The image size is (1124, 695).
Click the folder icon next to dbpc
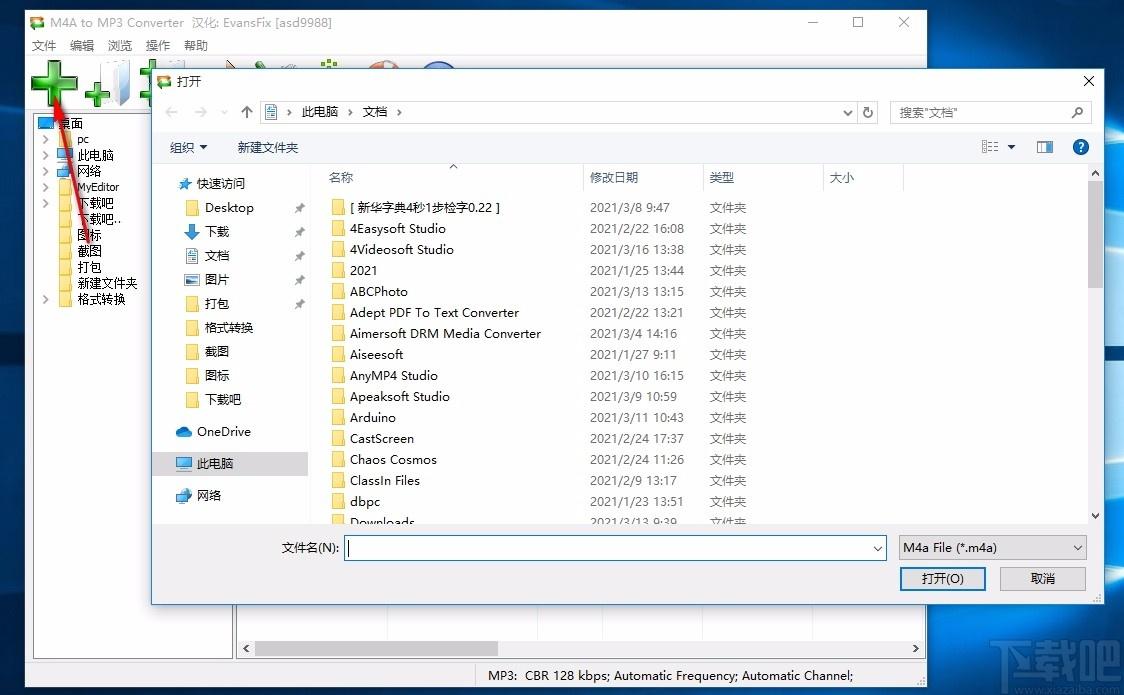(x=338, y=502)
